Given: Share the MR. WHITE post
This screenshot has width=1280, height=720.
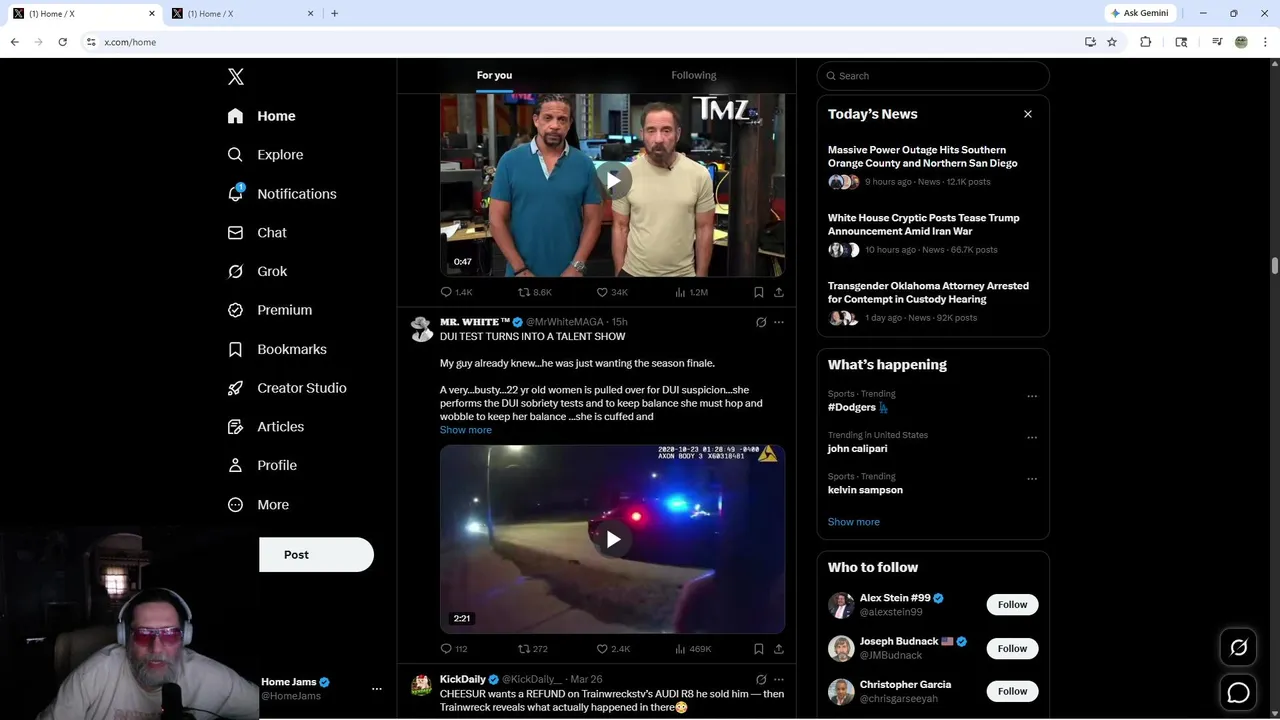Looking at the screenshot, I should pos(779,649).
